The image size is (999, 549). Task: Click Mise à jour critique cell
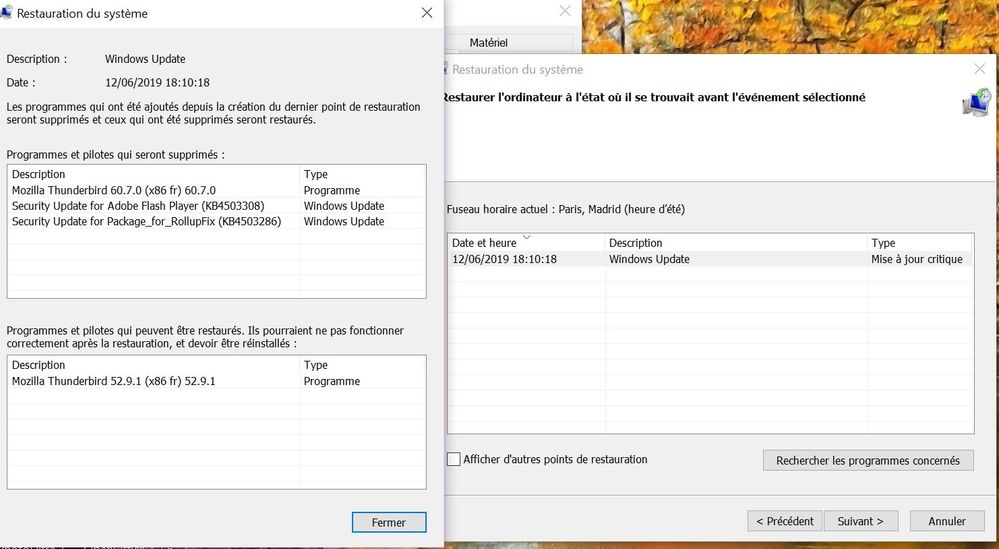click(917, 259)
